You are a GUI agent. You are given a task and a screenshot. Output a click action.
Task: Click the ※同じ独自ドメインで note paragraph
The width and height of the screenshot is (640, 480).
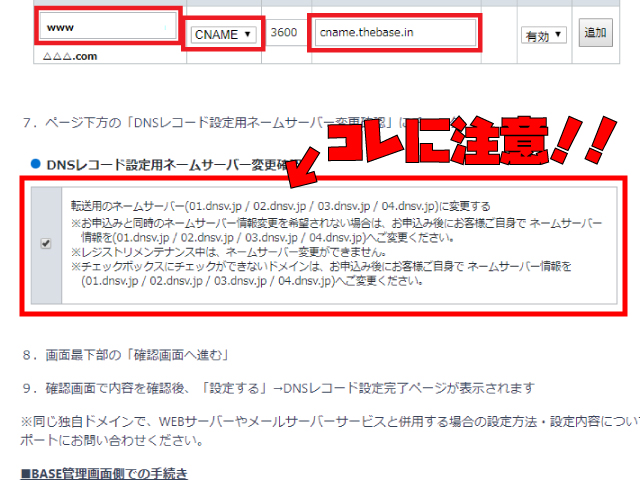click(320, 428)
